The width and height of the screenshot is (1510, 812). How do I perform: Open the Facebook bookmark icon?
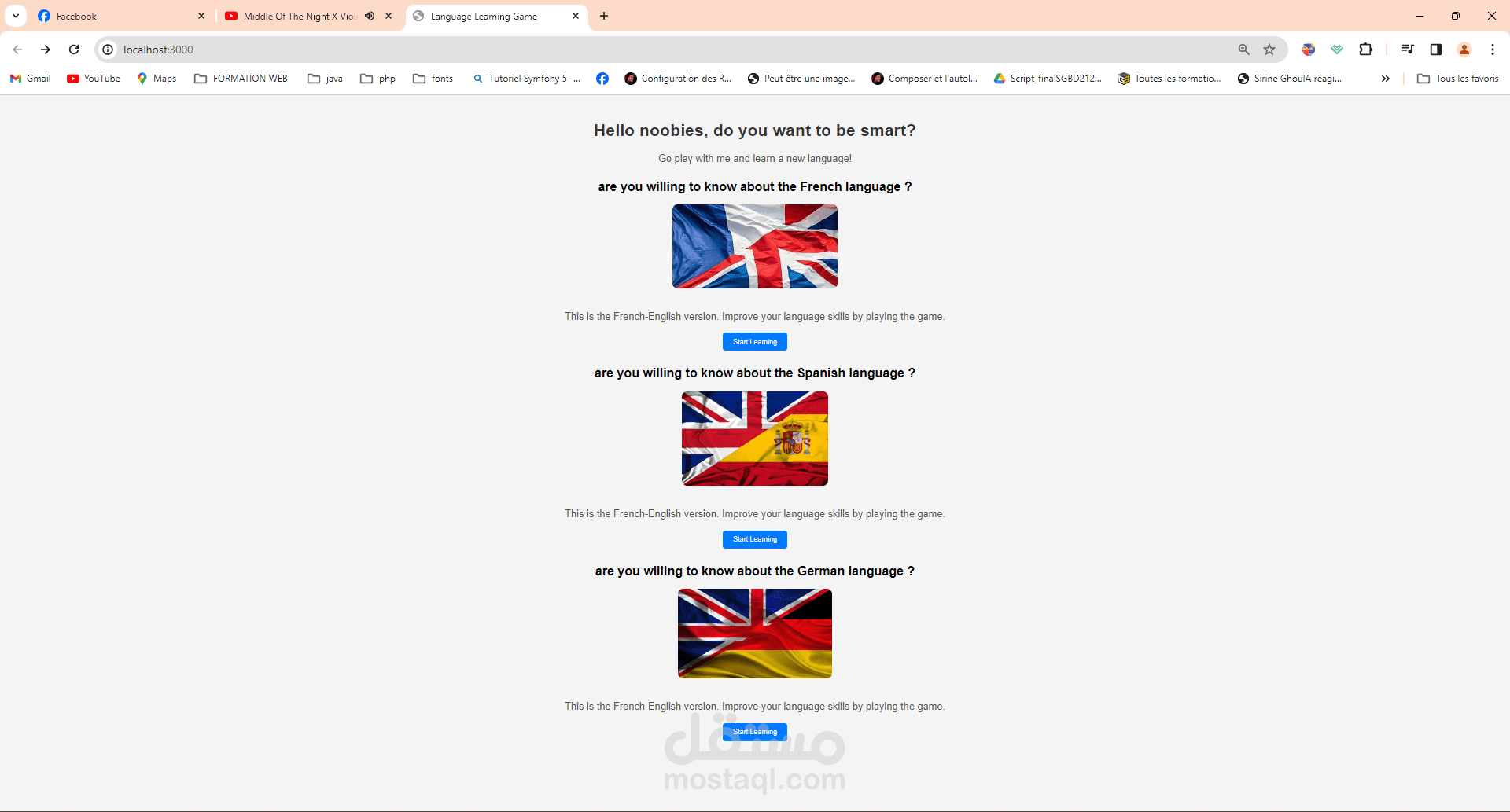click(x=602, y=79)
